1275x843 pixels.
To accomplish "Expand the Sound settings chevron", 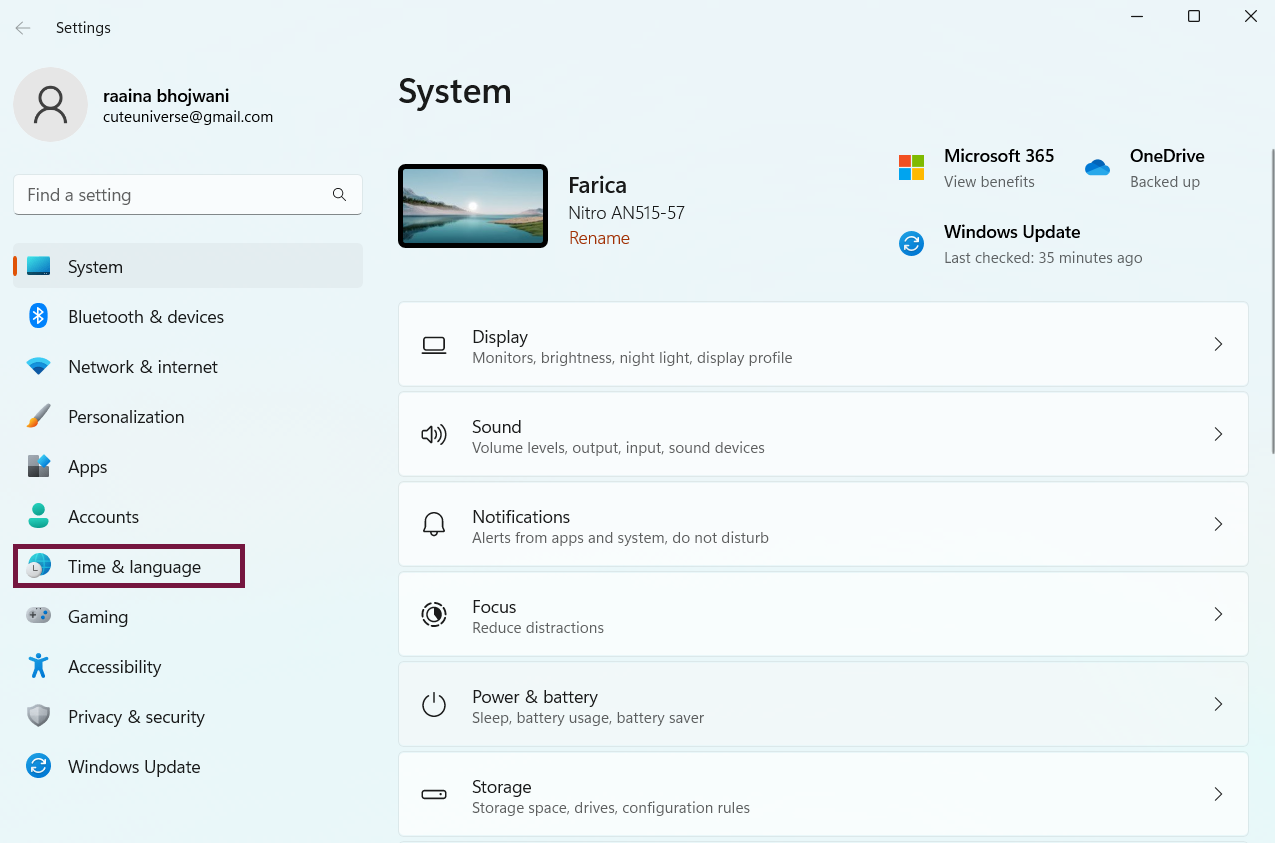I will (x=1218, y=434).
